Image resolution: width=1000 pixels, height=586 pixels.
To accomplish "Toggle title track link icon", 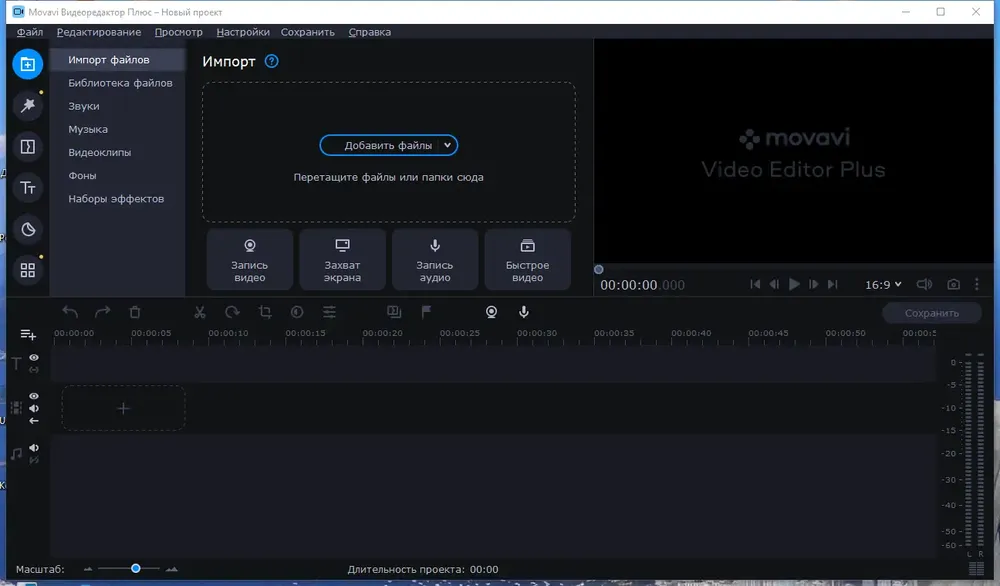I will 34,370.
